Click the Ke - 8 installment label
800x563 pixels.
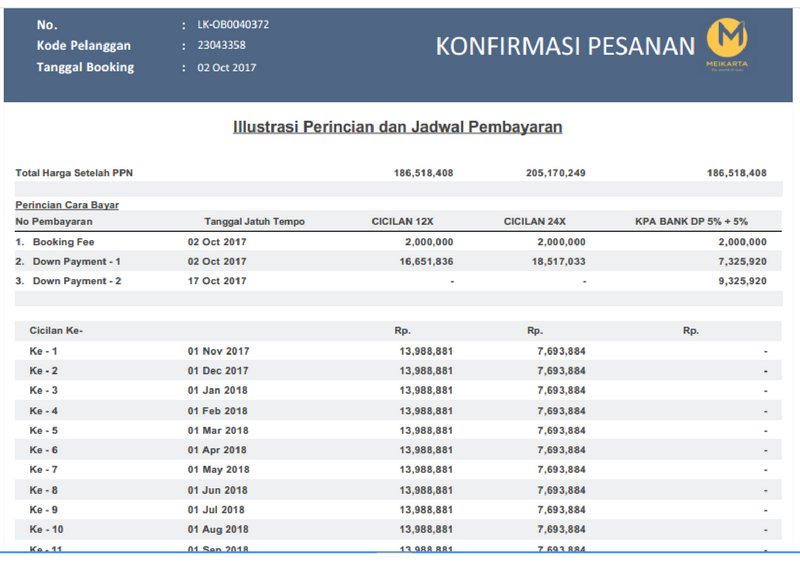tap(43, 490)
